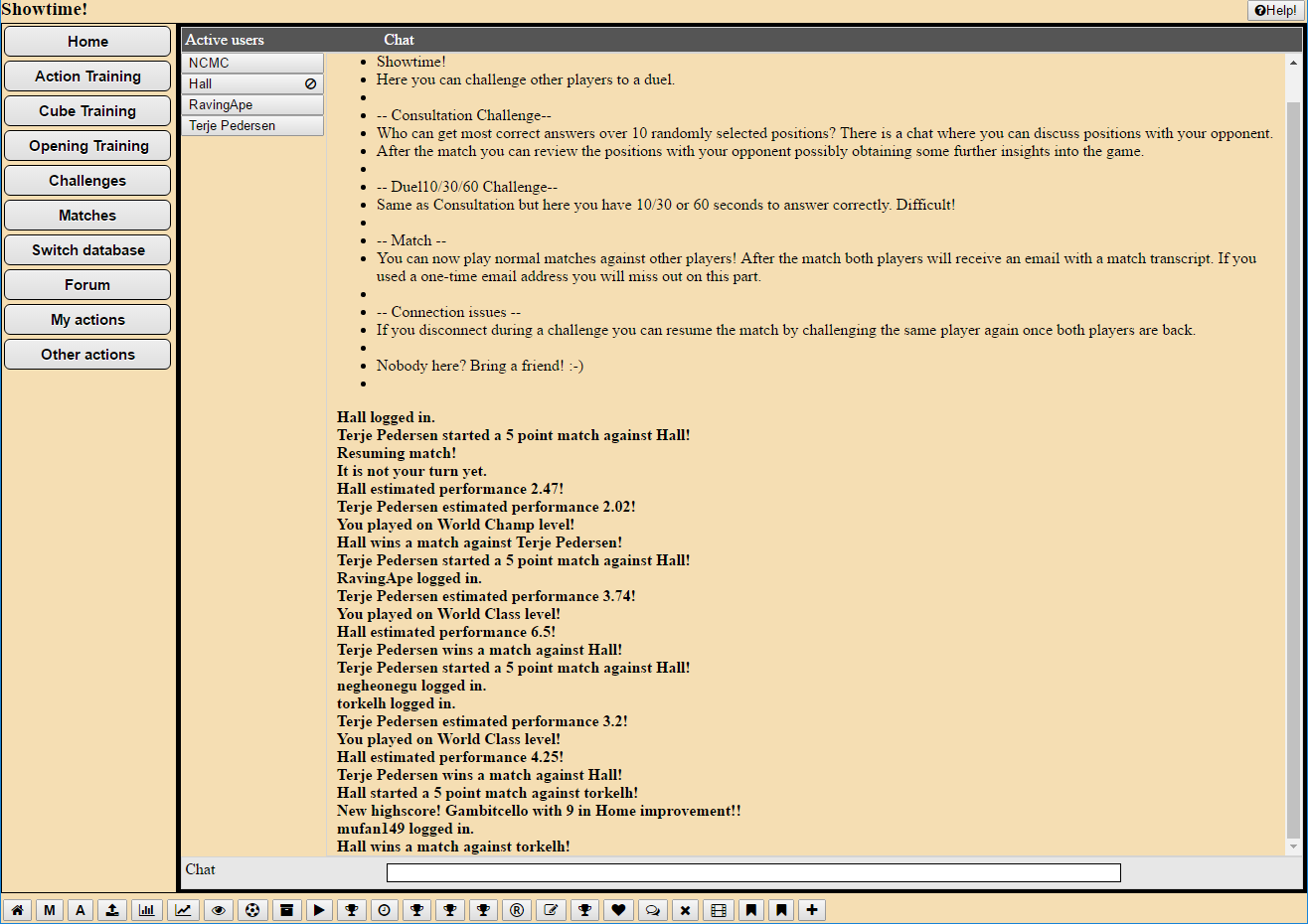
Task: Click the X icon in bottom toolbar
Action: [x=685, y=910]
